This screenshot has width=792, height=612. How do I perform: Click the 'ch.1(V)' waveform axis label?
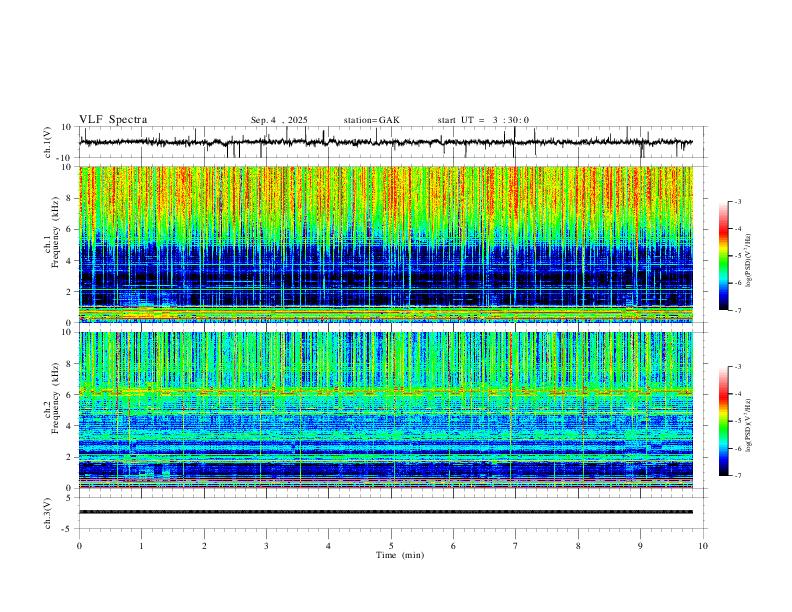[48, 142]
